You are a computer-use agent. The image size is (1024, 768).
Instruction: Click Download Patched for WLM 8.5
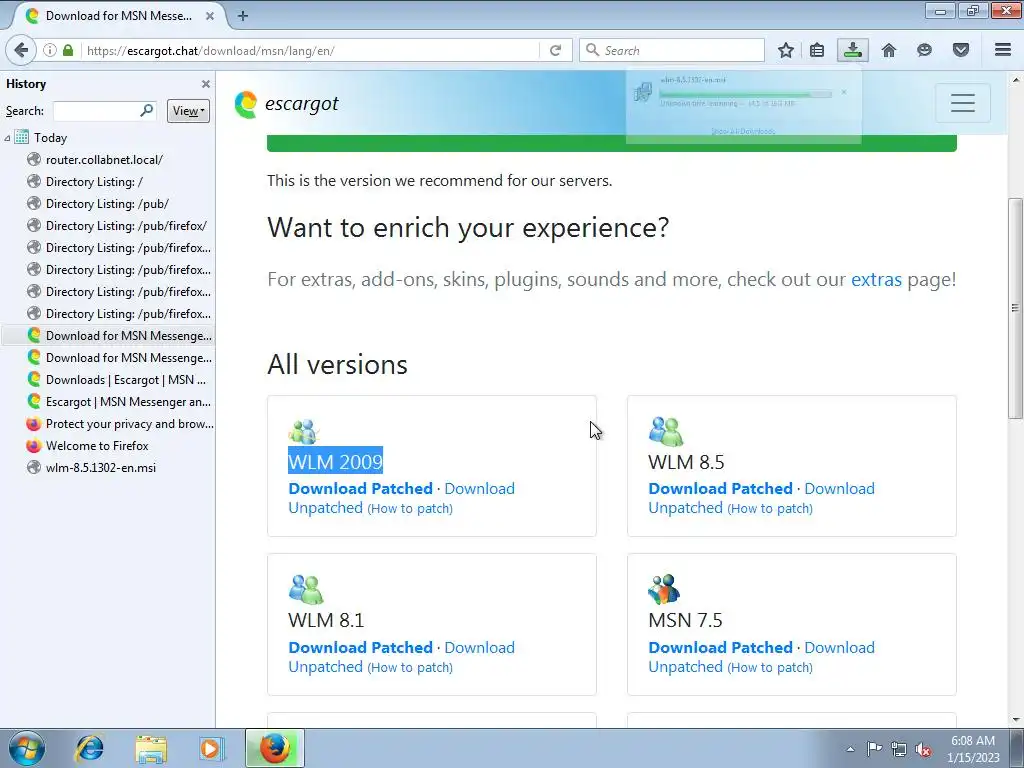pyautogui.click(x=720, y=488)
